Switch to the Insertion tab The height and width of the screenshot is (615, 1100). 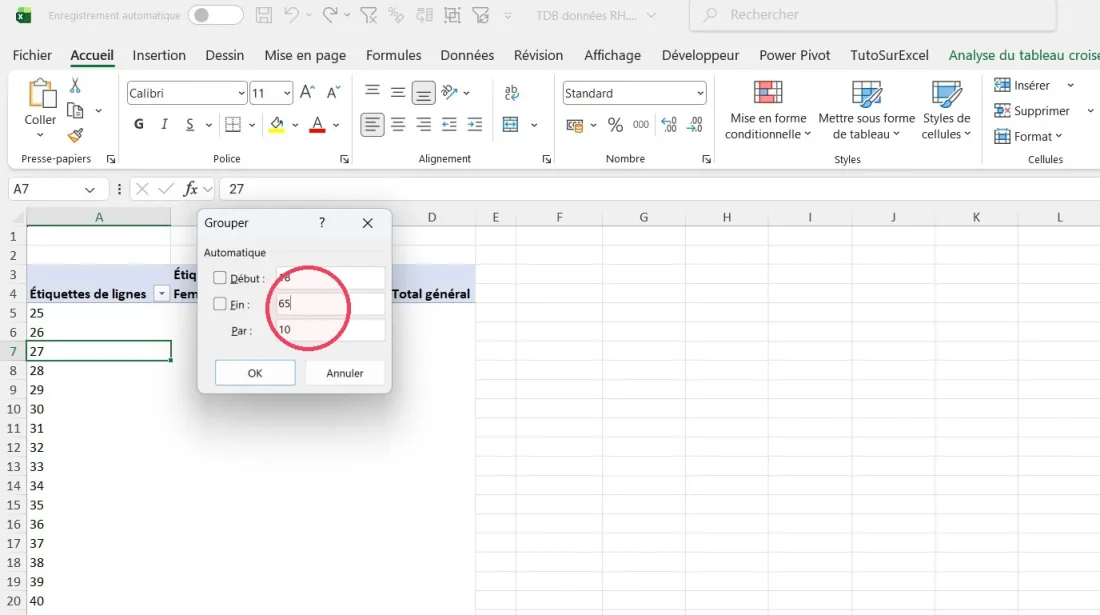(x=159, y=55)
